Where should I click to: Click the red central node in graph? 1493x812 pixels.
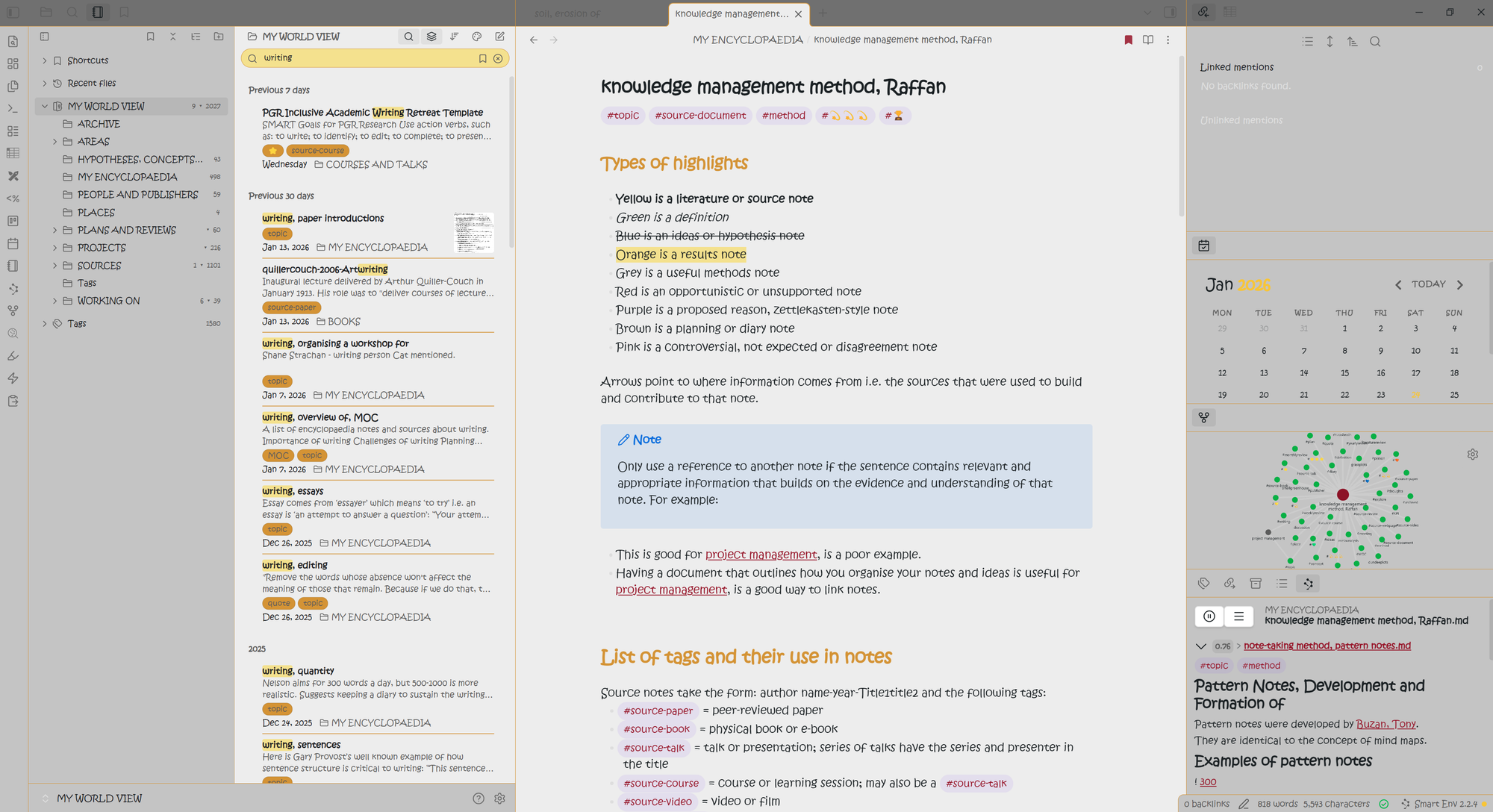click(x=1342, y=494)
